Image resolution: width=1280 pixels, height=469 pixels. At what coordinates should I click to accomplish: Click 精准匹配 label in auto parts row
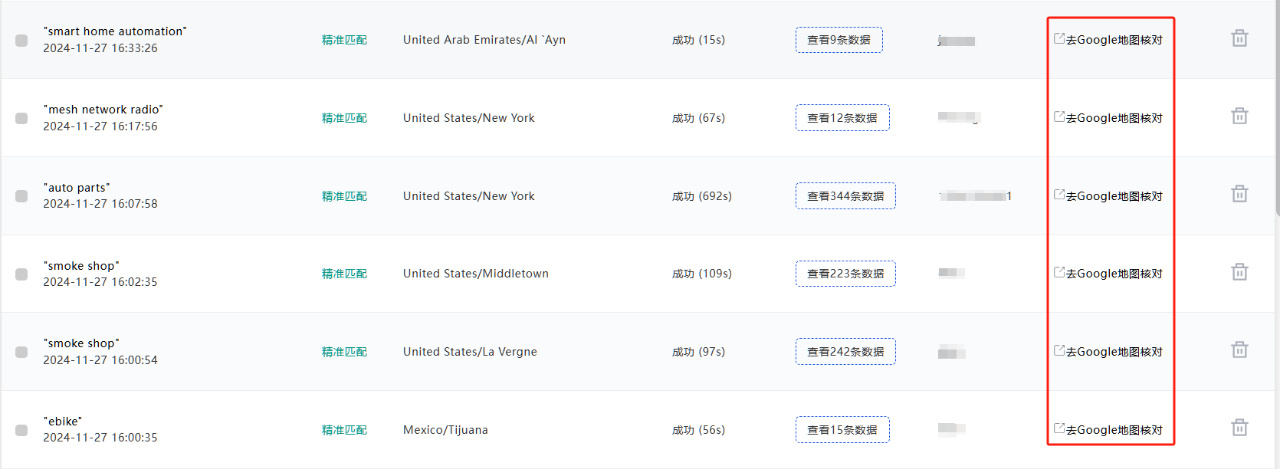[x=344, y=196]
